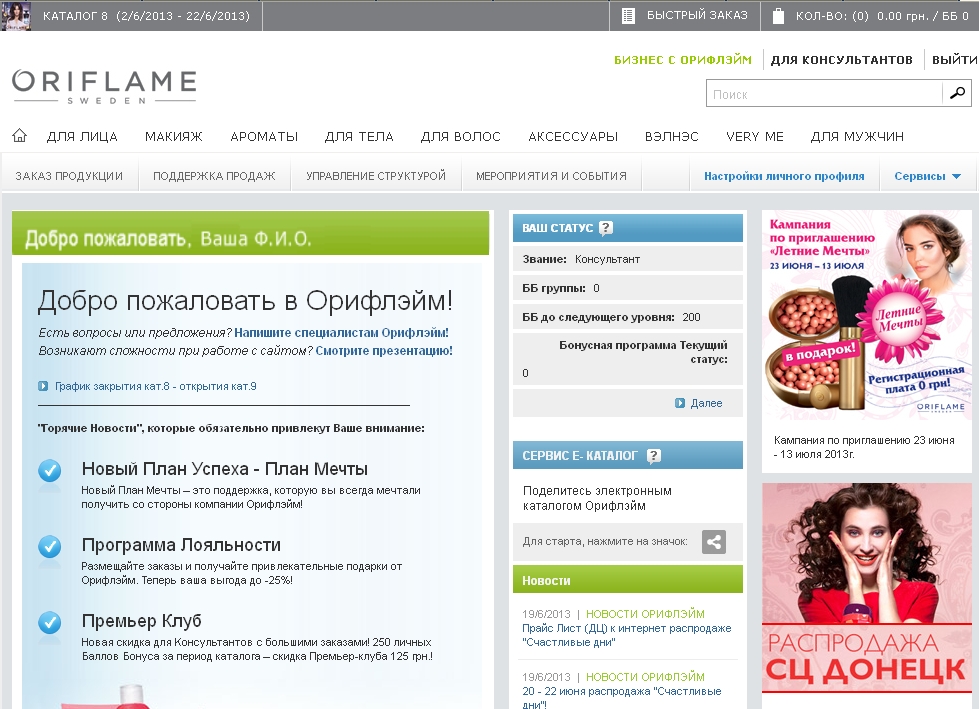Open the ДЛЯ ТЕЛА category
This screenshot has width=979, height=709.
pos(359,137)
